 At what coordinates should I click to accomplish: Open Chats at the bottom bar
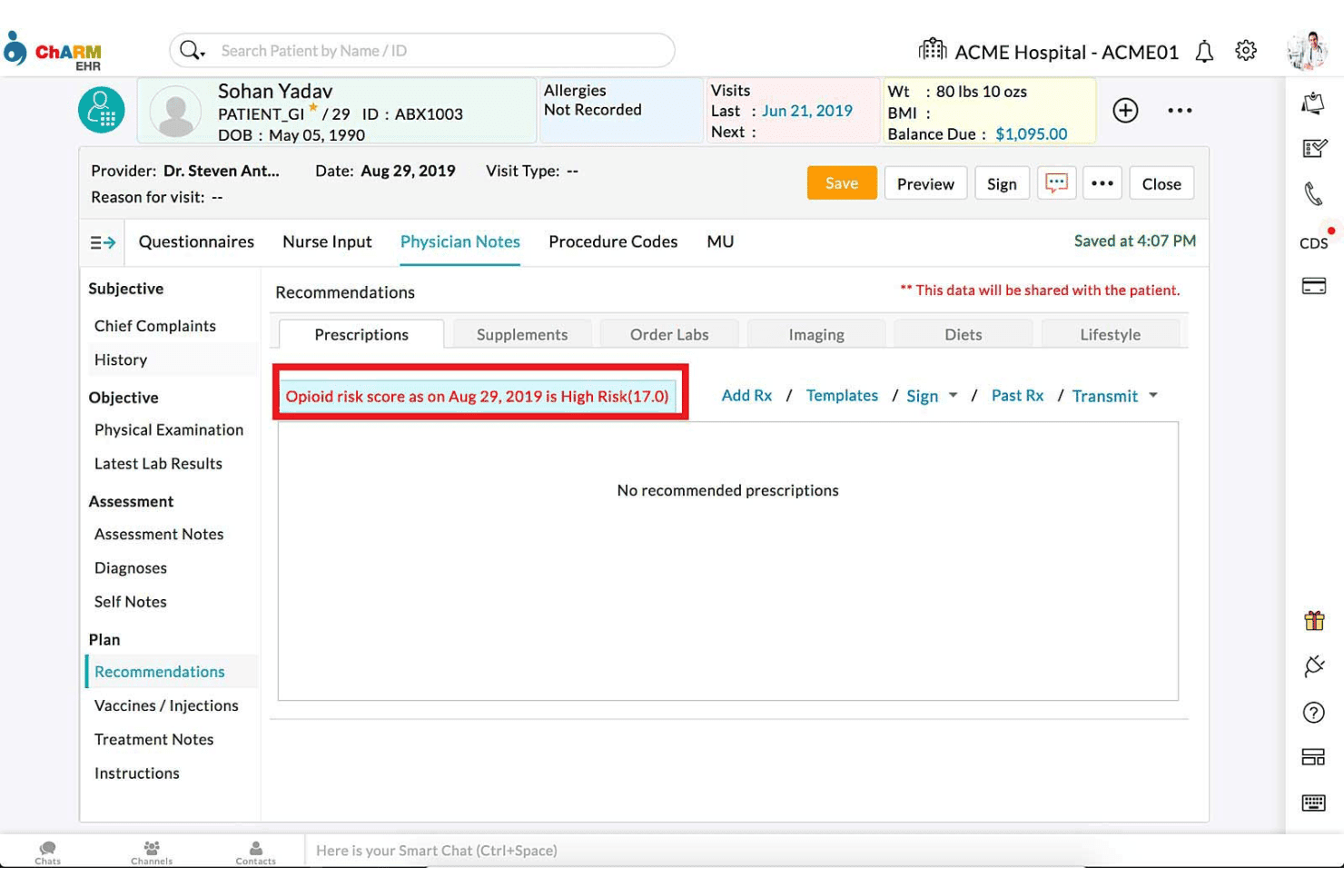(x=48, y=852)
